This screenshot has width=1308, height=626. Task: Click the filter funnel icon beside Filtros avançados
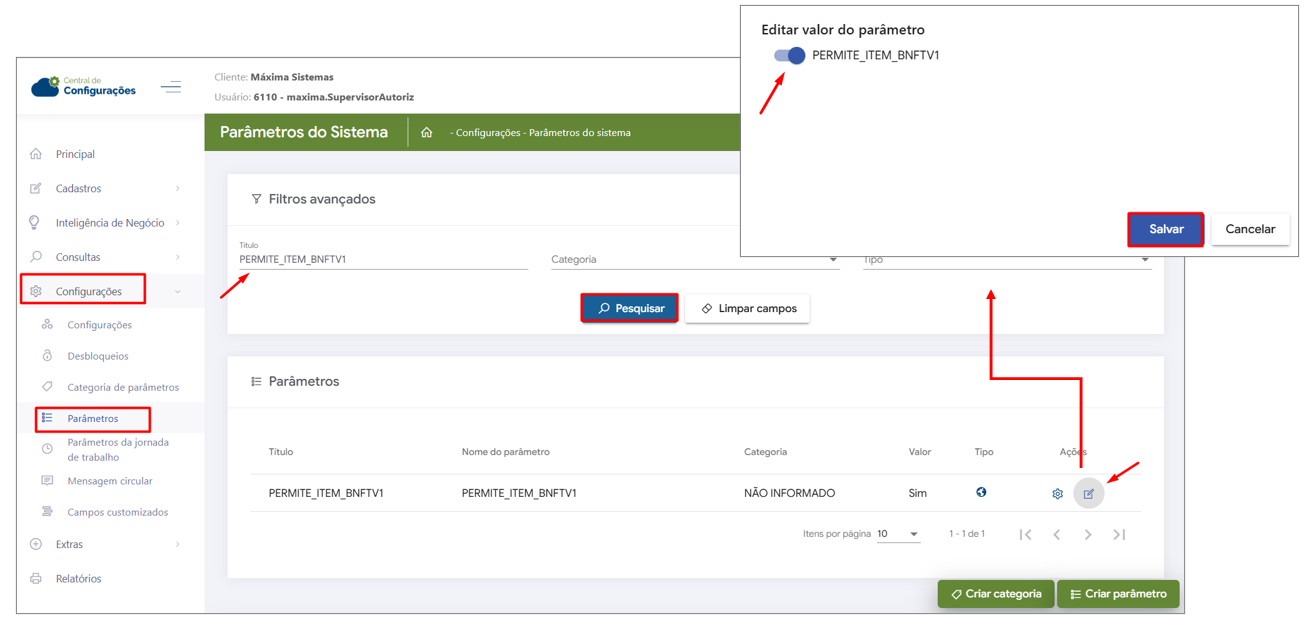[x=257, y=199]
